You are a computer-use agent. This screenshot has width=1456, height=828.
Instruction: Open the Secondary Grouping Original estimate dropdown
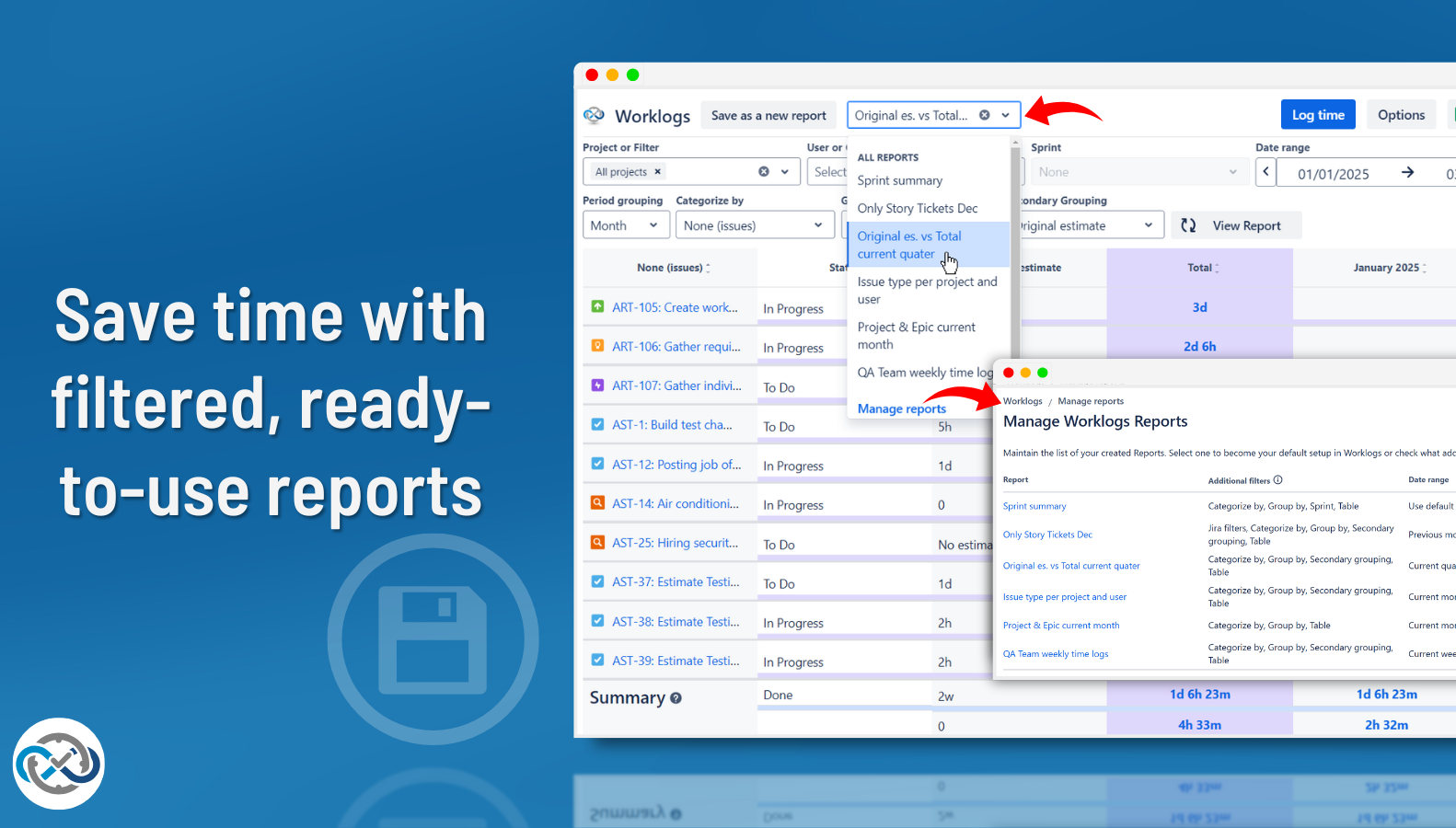tap(1092, 225)
